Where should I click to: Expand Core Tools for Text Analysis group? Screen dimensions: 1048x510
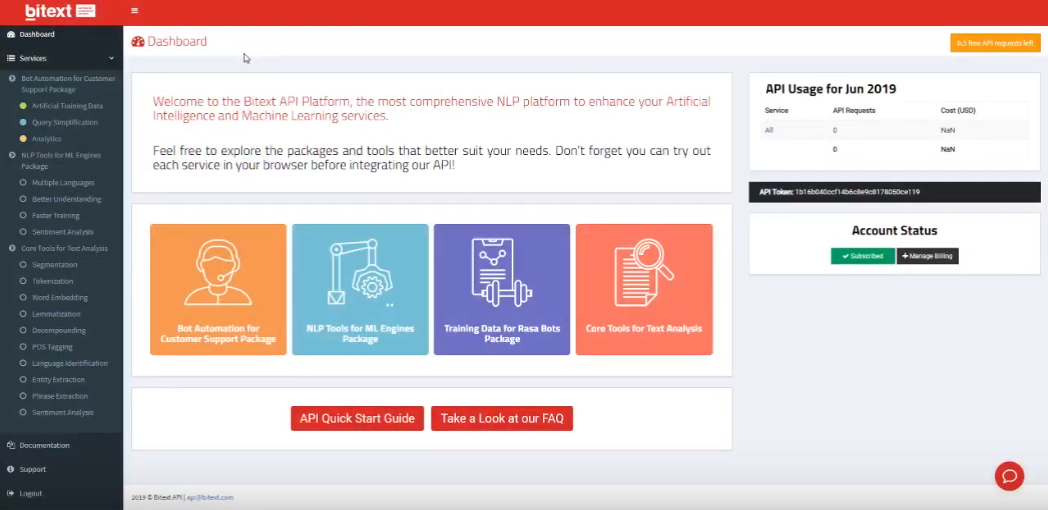[64, 249]
